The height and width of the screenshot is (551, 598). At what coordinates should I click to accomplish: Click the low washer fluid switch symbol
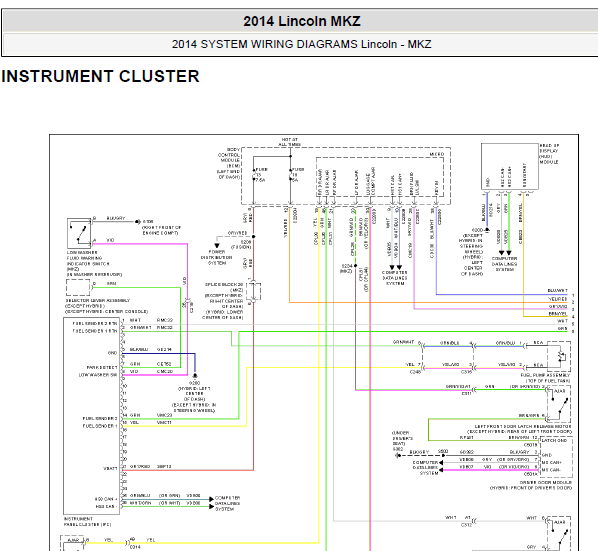point(79,233)
